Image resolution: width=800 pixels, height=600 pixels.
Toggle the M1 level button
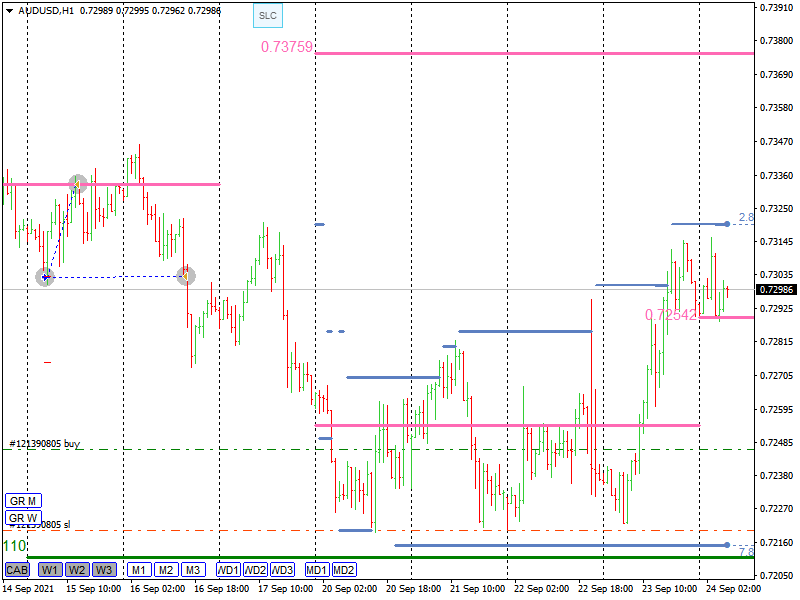[139, 570]
